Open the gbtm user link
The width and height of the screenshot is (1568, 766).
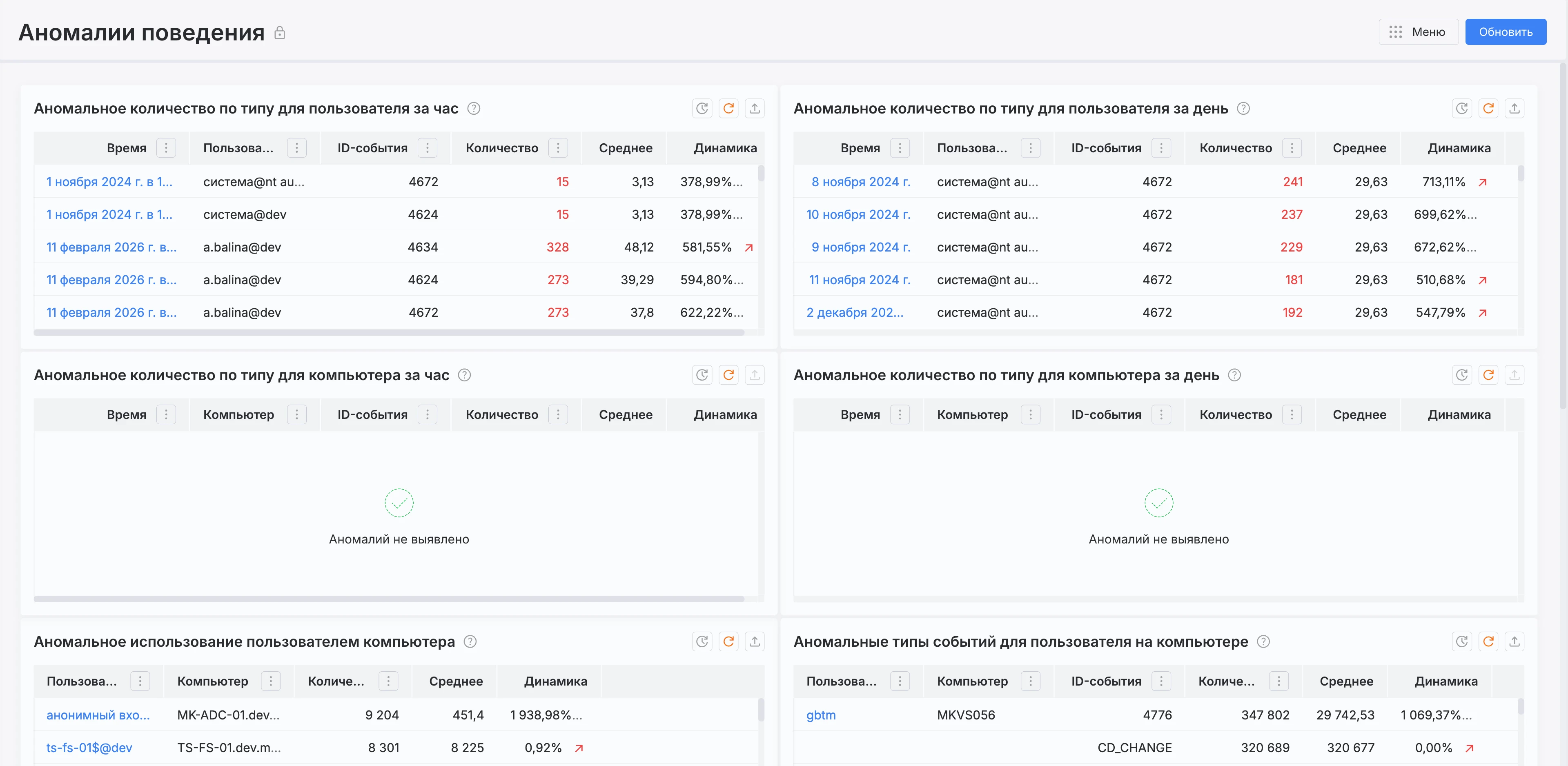(820, 715)
